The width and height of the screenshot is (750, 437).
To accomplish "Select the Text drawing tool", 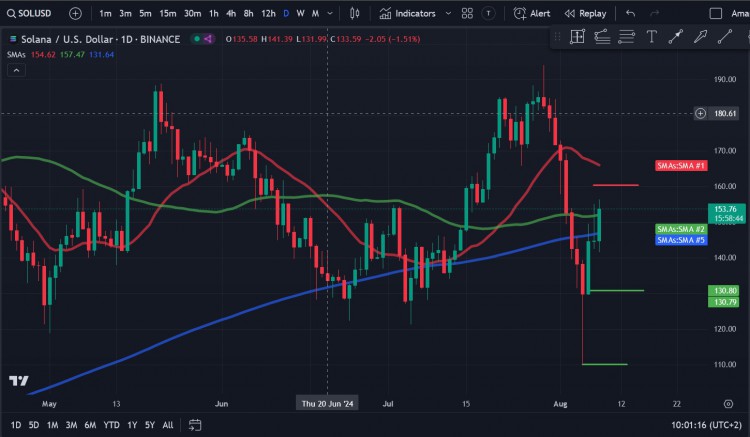I will [651, 37].
